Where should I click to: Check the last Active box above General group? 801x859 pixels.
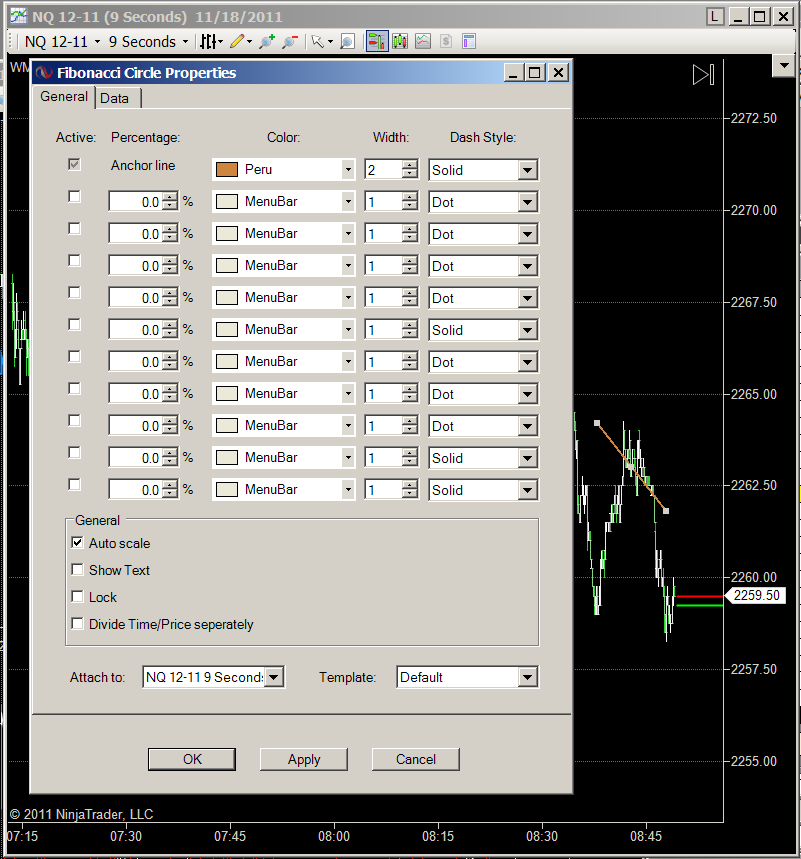(x=75, y=484)
